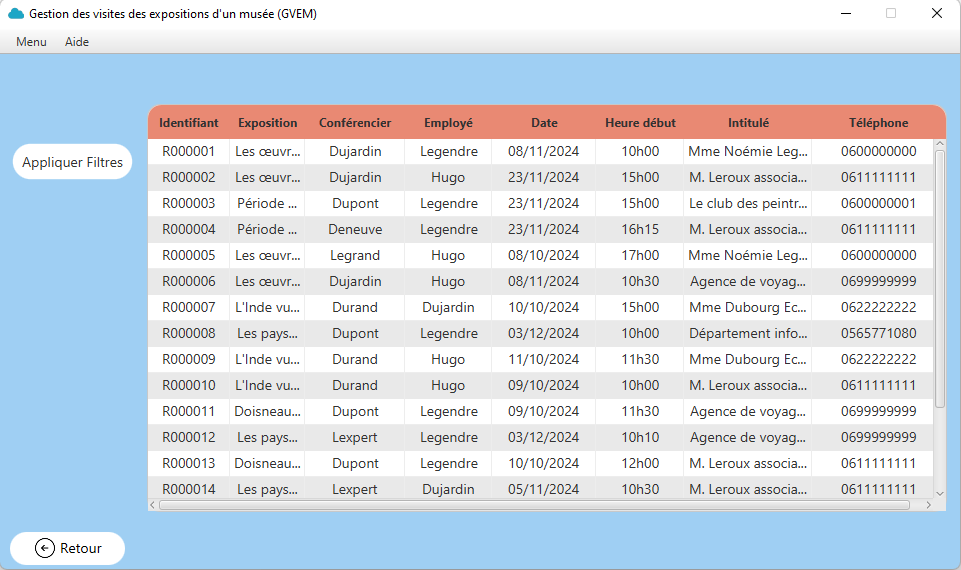
Task: Click the circled back arrow icon beside Retour
Action: [44, 548]
